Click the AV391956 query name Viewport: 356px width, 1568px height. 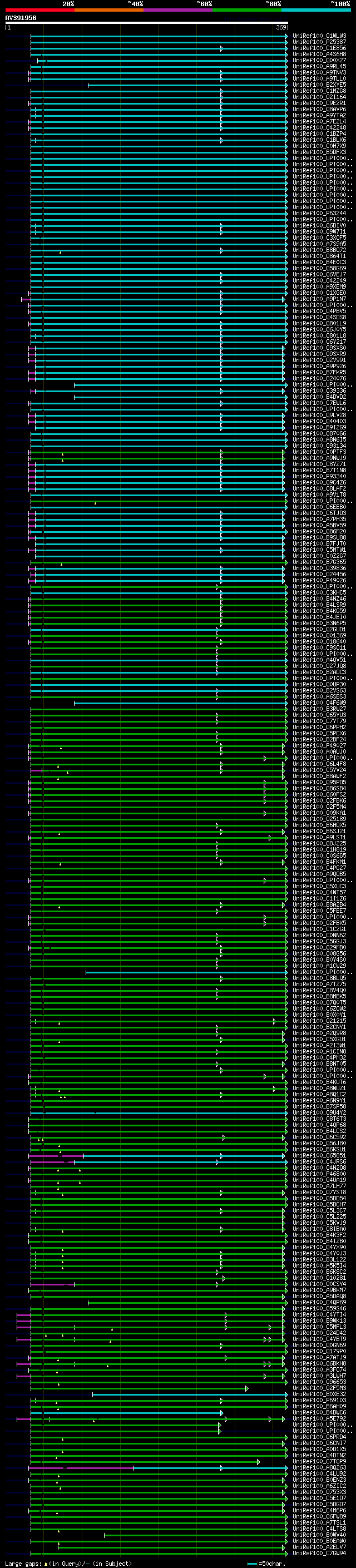[x=21, y=18]
